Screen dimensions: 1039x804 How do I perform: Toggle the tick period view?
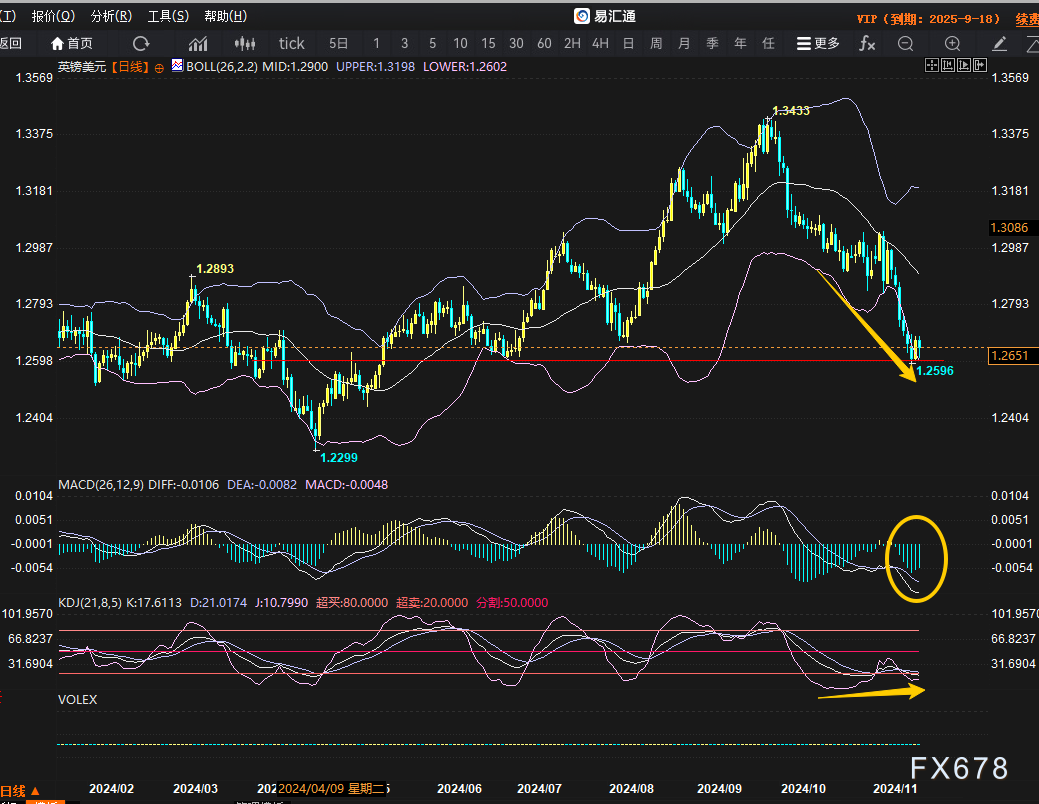(291, 43)
